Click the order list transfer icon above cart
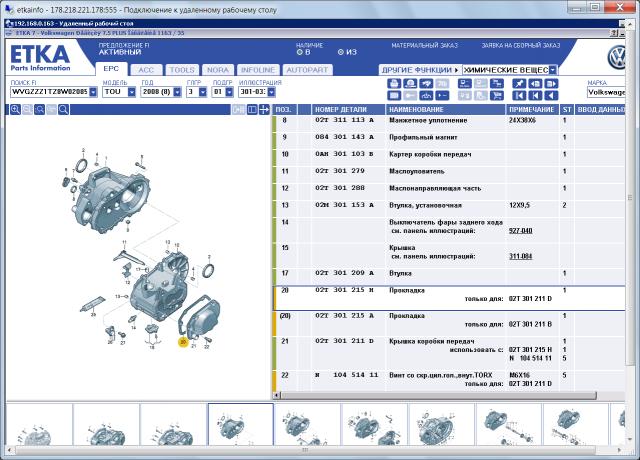The width and height of the screenshot is (640, 460). tap(497, 83)
